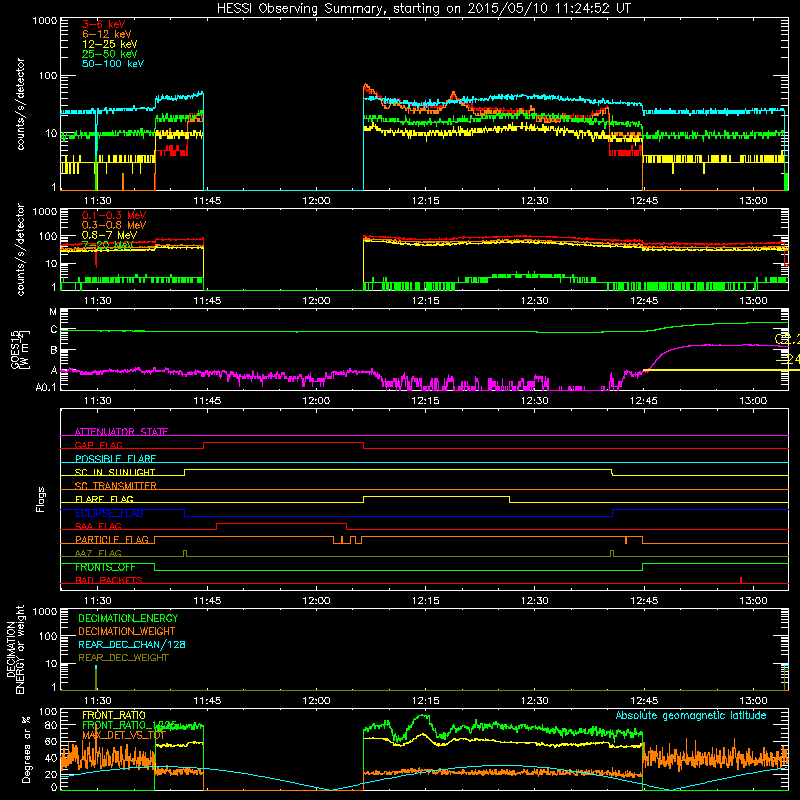Click the 0.8-7 MeV legend label
The width and height of the screenshot is (800, 800).
(110, 235)
